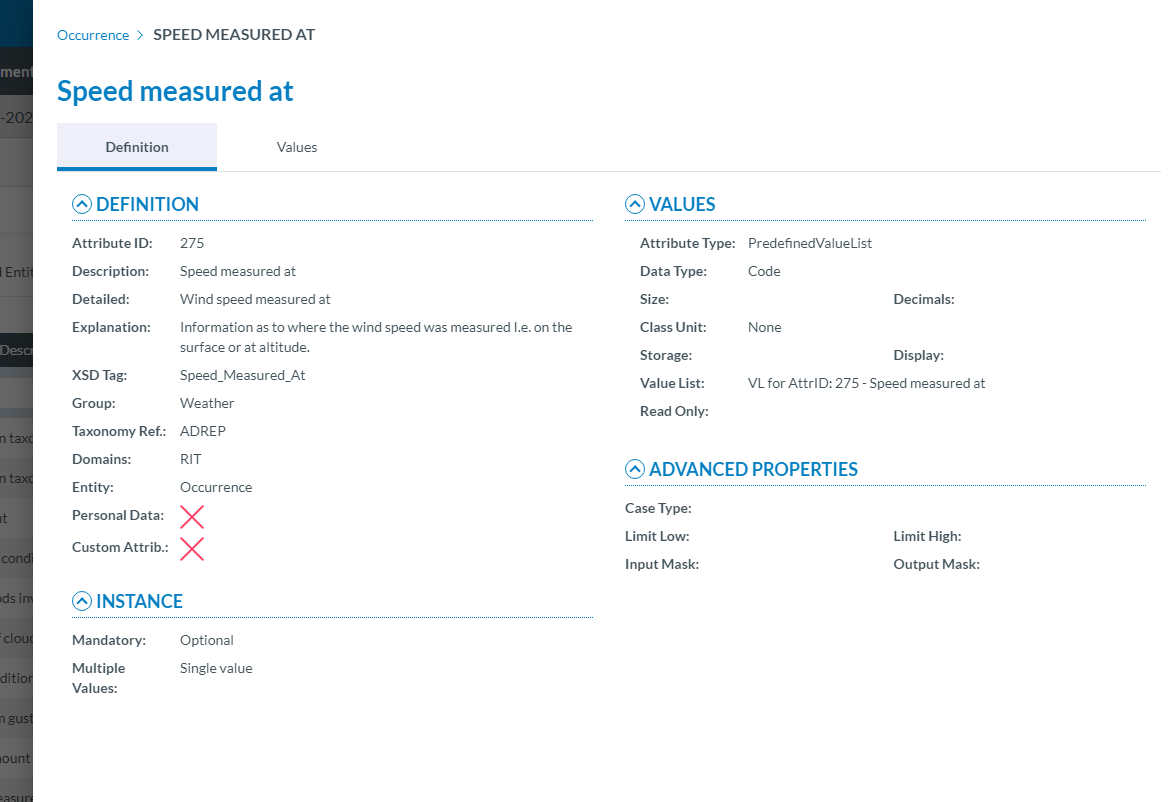This screenshot has height=802, width=1170.
Task: Click the PredefinedValueList attribute type value
Action: [x=810, y=243]
